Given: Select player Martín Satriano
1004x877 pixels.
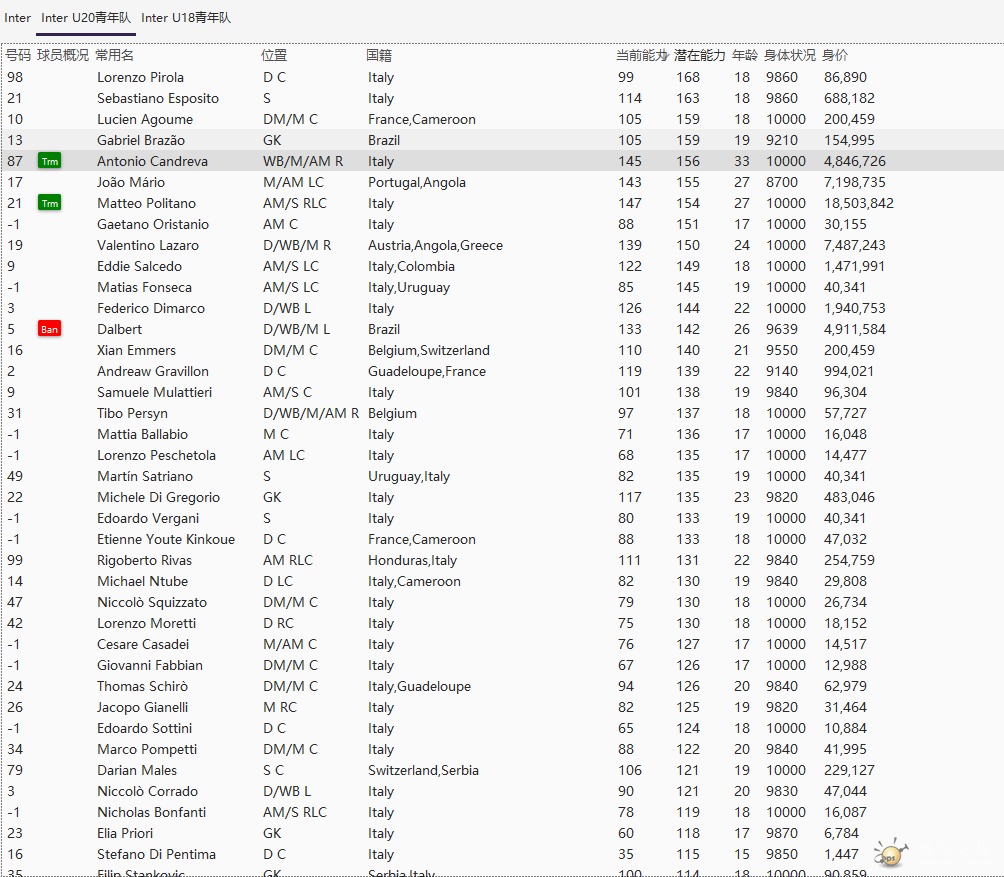Looking at the screenshot, I should point(145,476).
